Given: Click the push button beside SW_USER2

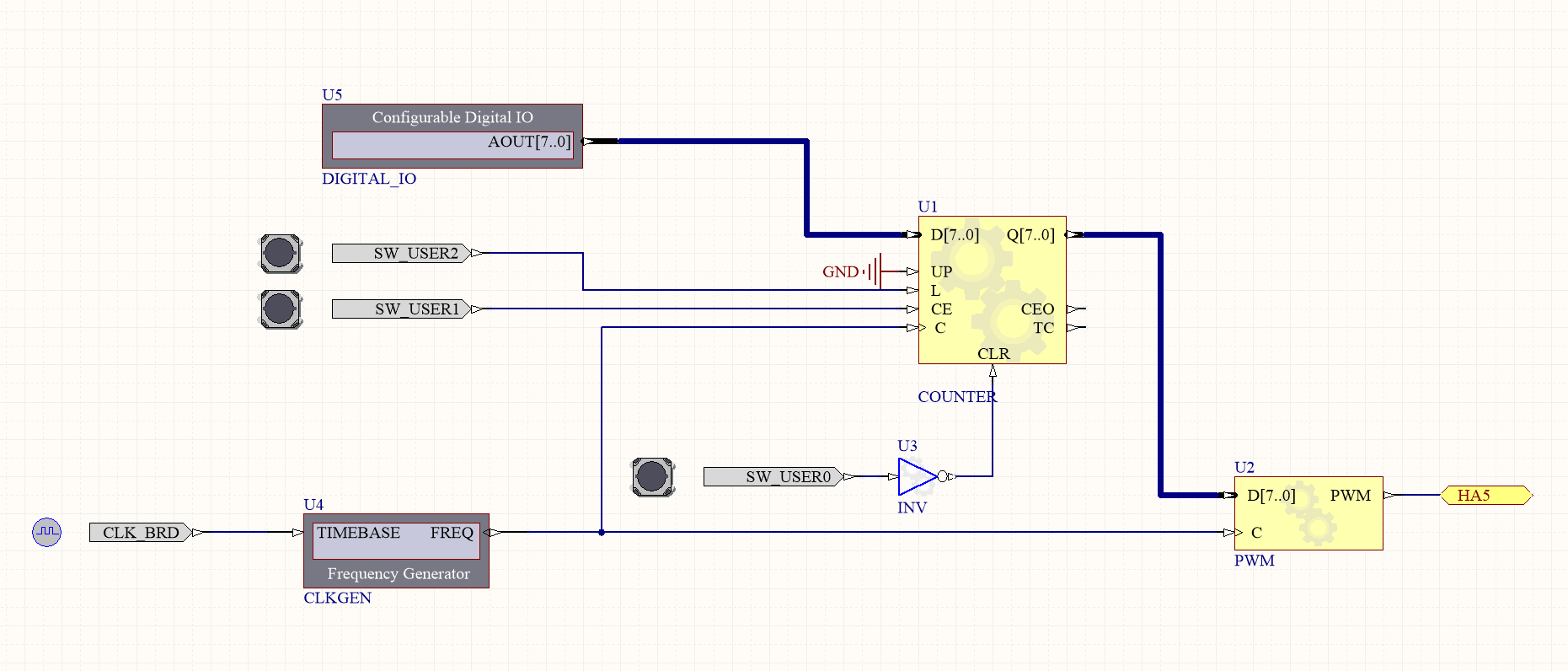Looking at the screenshot, I should [280, 253].
